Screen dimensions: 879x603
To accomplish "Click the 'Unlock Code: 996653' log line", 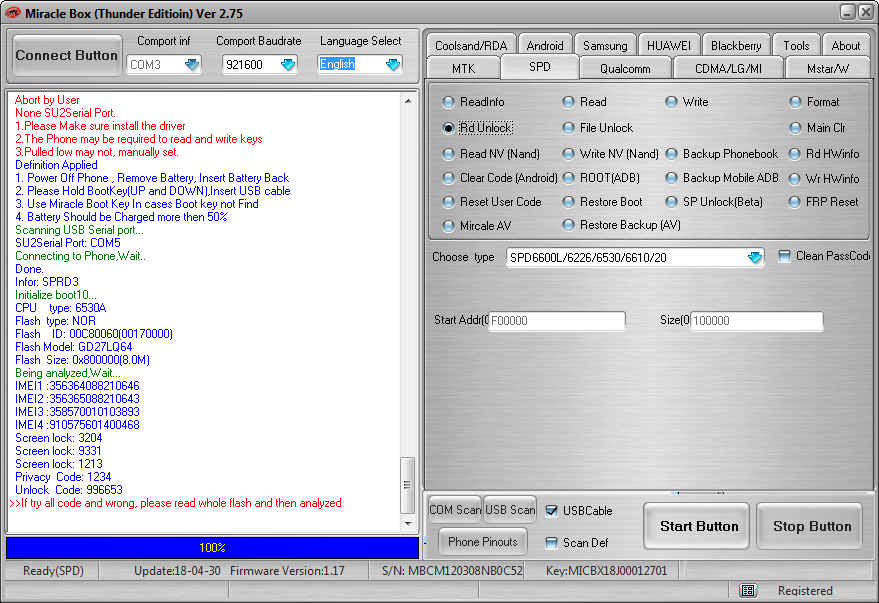I will (69, 490).
